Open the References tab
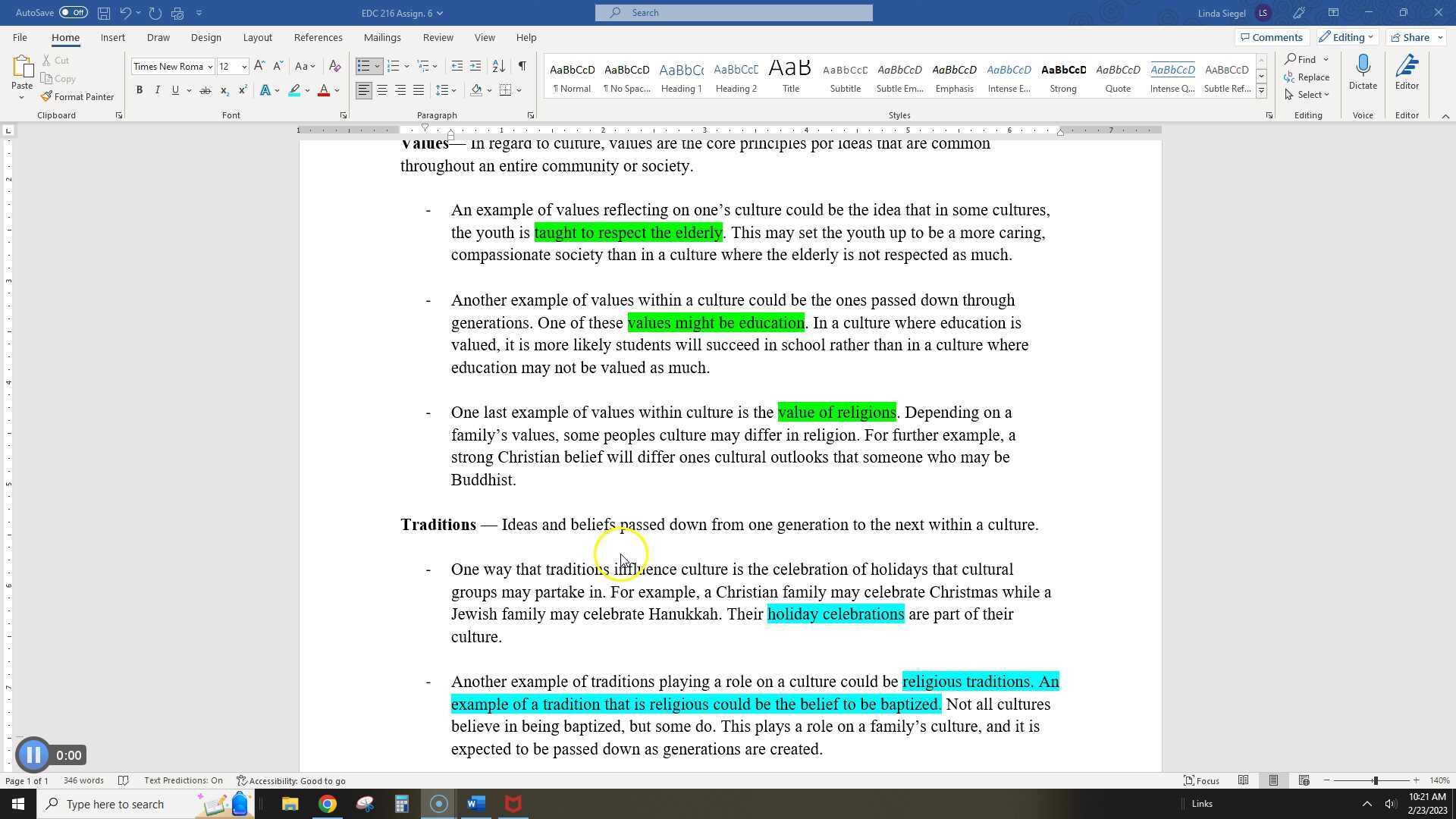Viewport: 1456px width, 819px height. tap(318, 37)
